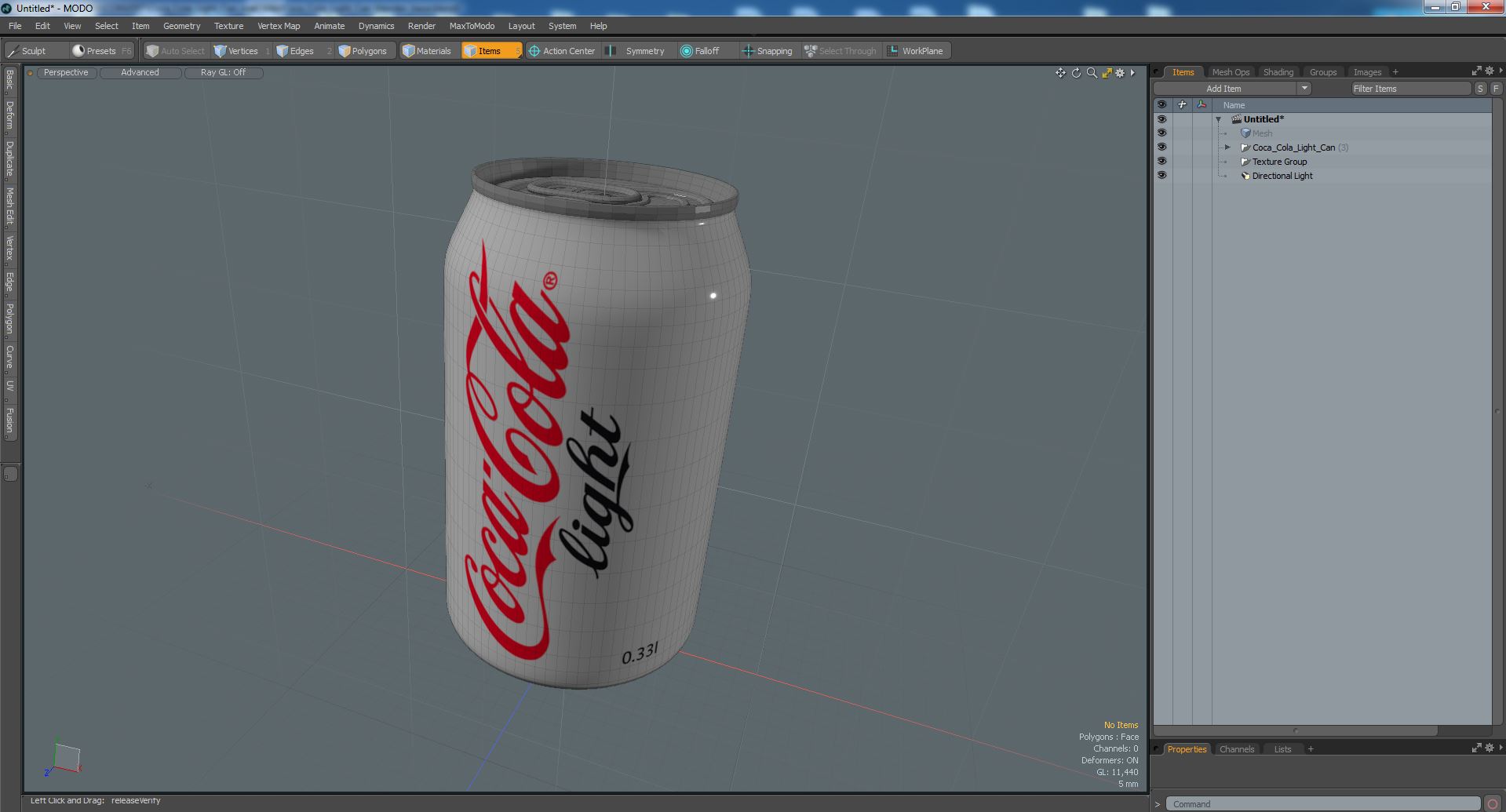Click the Add Item button
The height and width of the screenshot is (812, 1506).
coord(1223,89)
